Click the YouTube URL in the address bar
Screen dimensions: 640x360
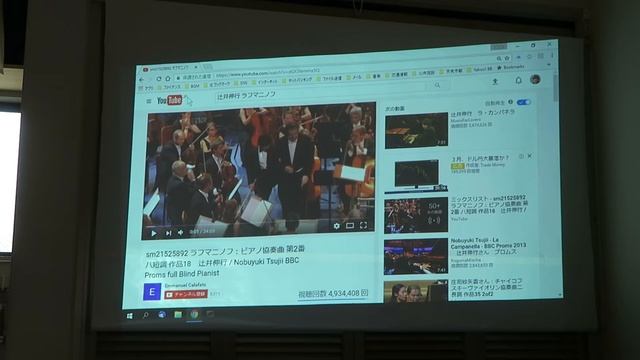[x=267, y=73]
